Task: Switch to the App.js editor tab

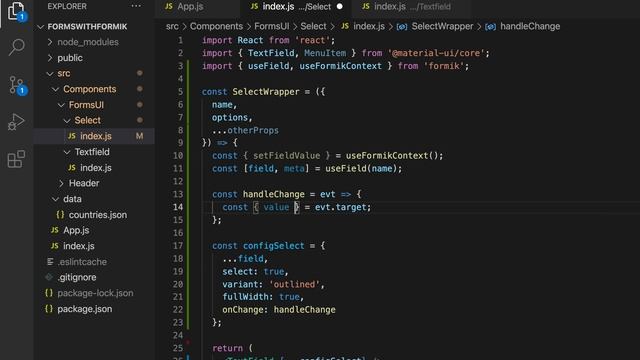Action: [198, 7]
